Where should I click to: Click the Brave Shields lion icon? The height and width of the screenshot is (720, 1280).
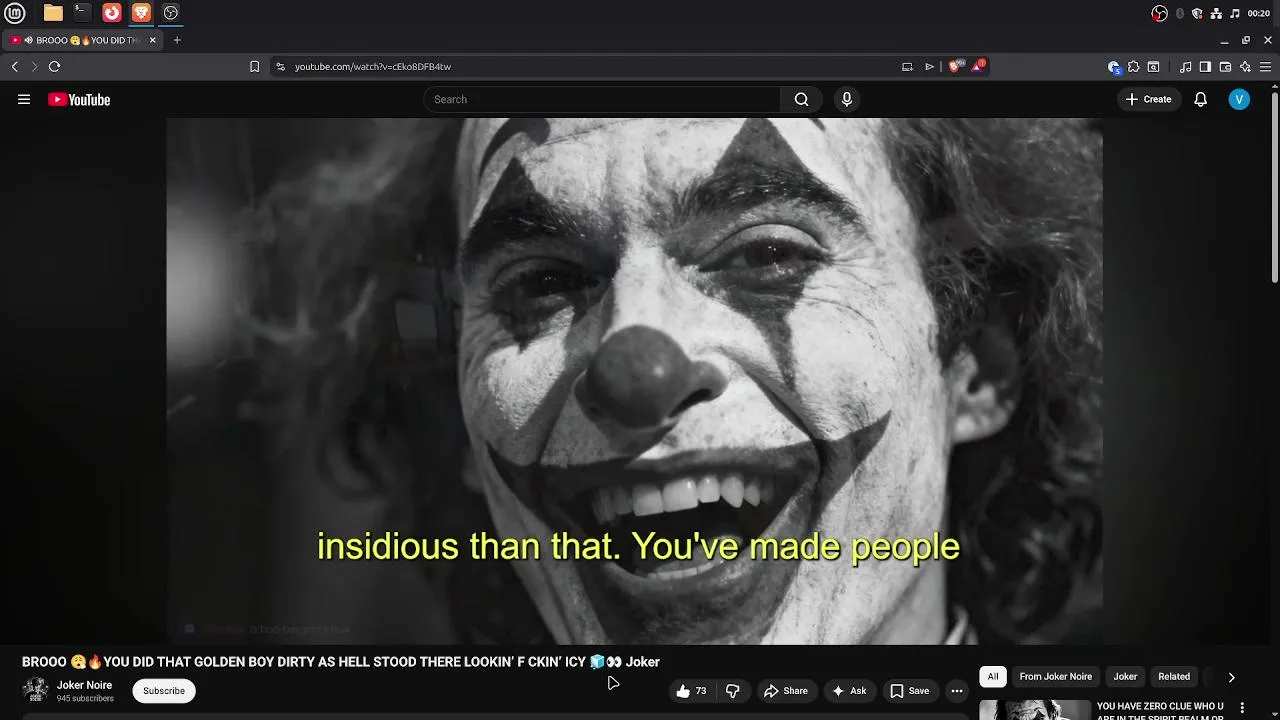954,67
